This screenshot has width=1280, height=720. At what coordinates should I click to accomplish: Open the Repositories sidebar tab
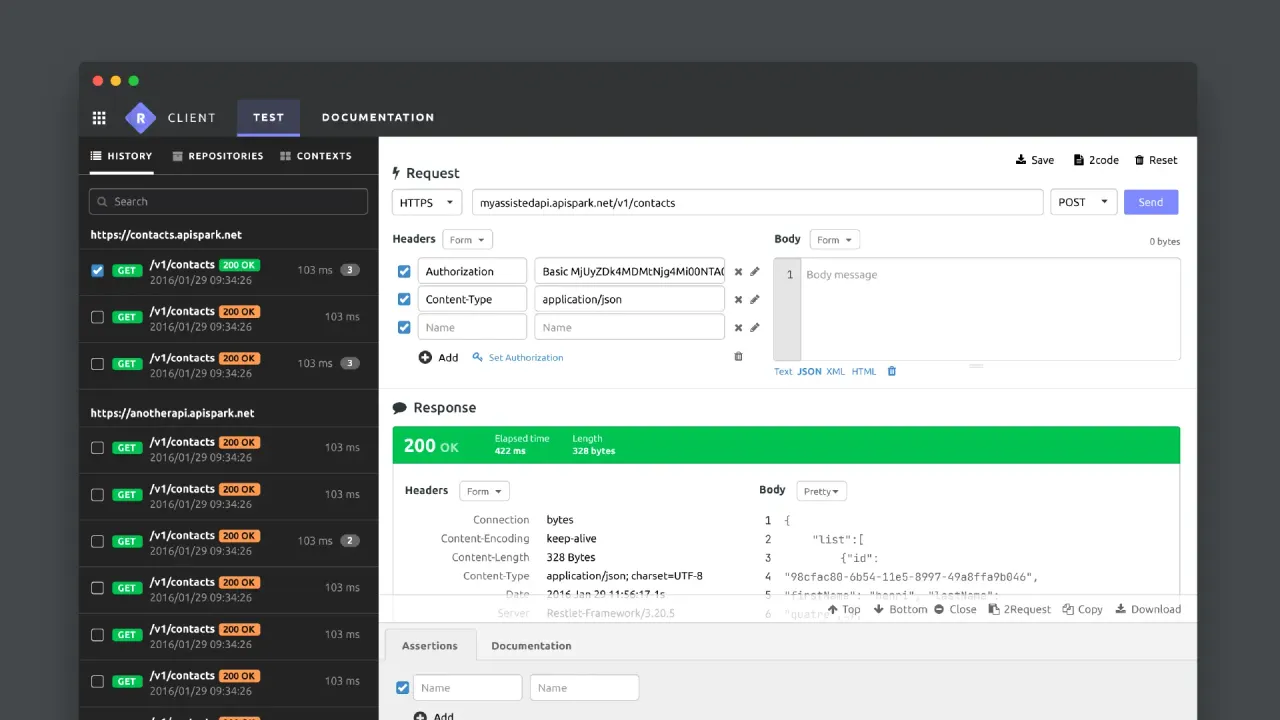point(218,156)
